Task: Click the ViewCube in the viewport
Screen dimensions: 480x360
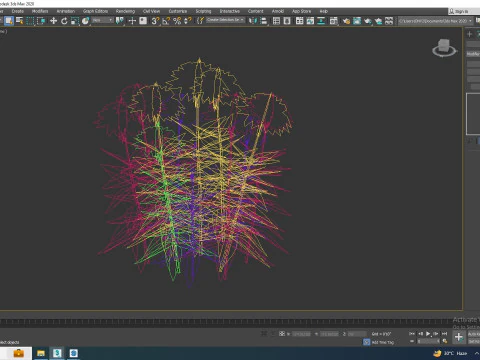Action: pyautogui.click(x=444, y=47)
